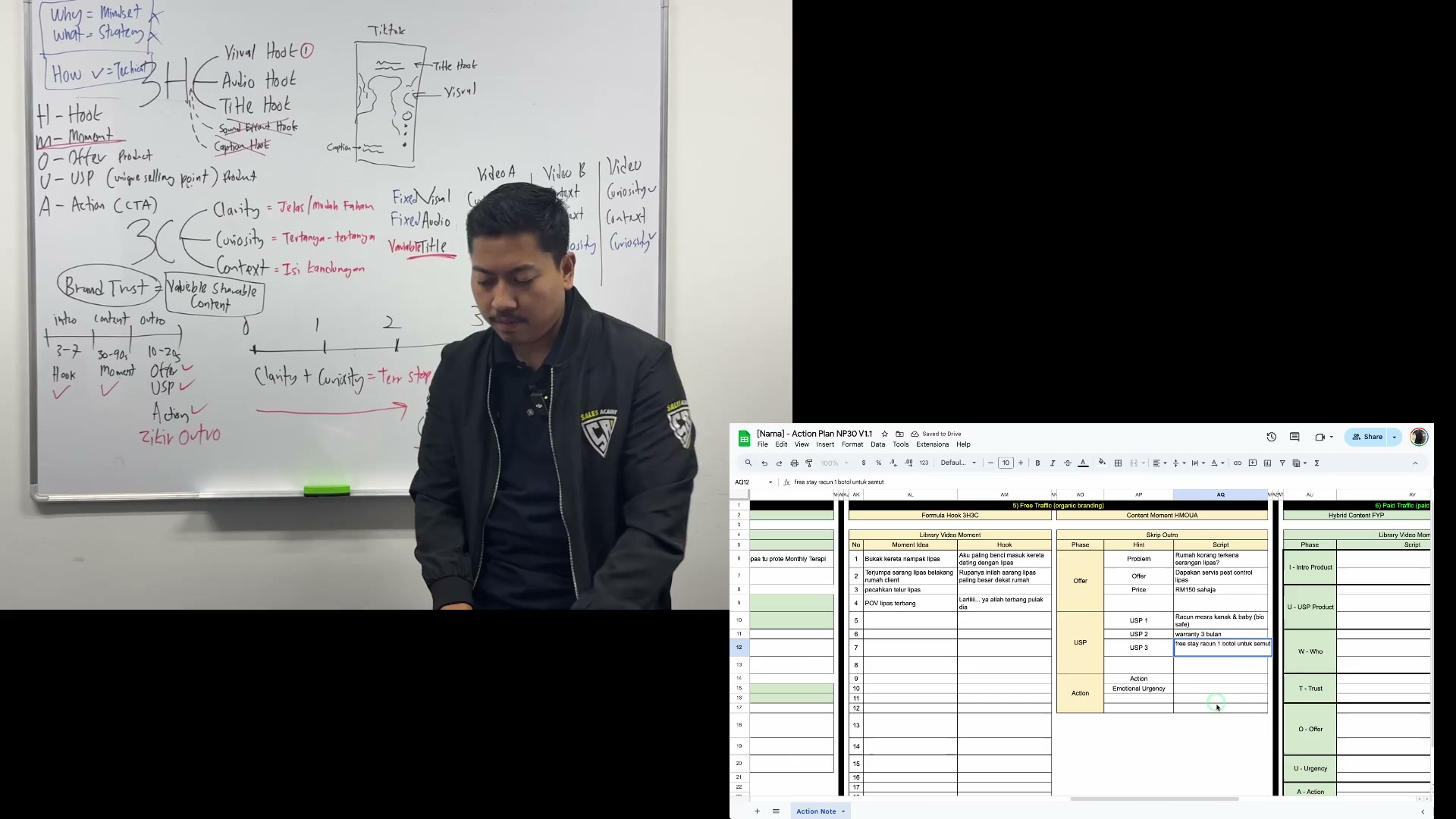
Task: Open the text wrapping dropdown
Action: tap(1198, 463)
